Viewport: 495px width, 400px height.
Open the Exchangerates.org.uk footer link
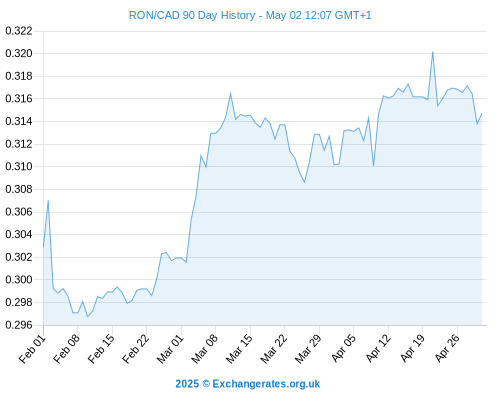tap(248, 384)
